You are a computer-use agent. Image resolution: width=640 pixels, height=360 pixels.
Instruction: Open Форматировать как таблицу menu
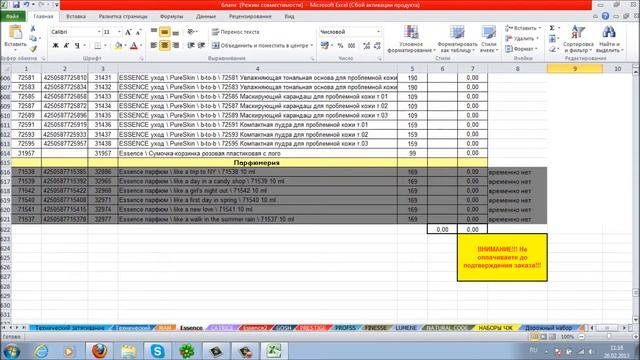pyautogui.click(x=457, y=39)
